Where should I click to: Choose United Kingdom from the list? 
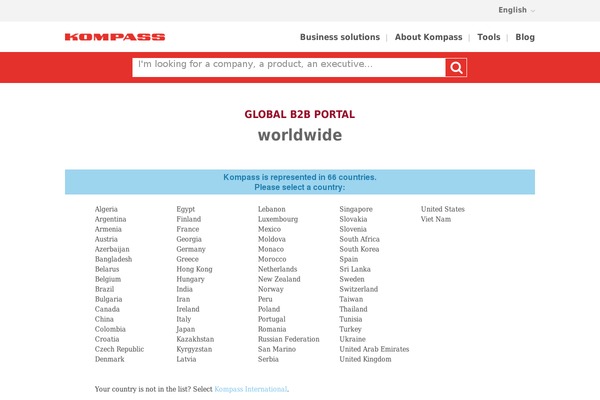coord(365,359)
